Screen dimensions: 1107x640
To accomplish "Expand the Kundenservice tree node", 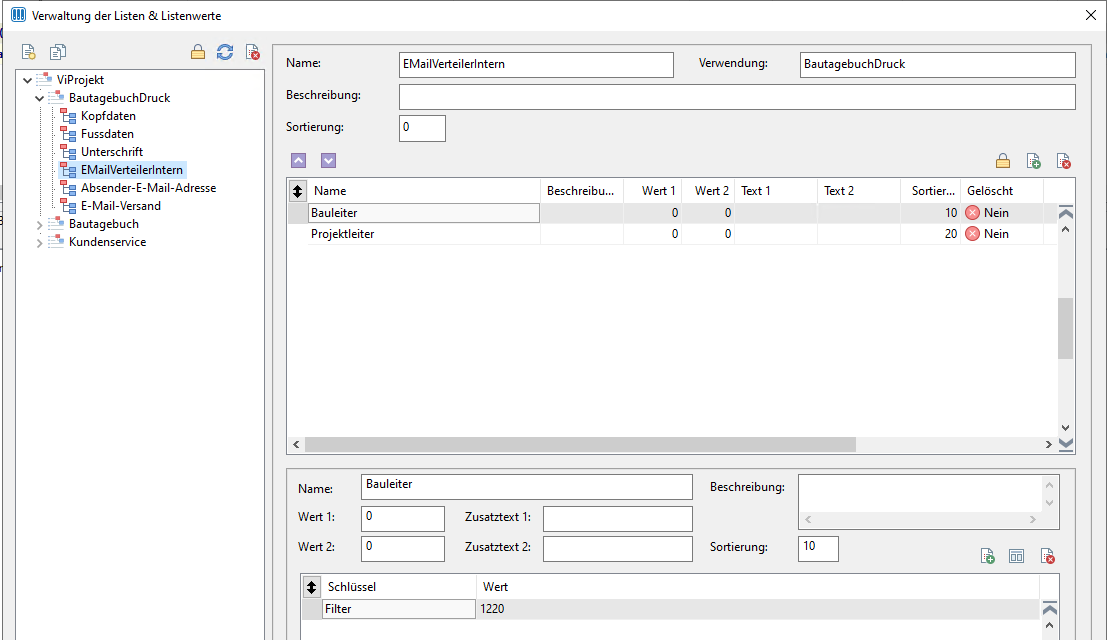I will click(40, 242).
